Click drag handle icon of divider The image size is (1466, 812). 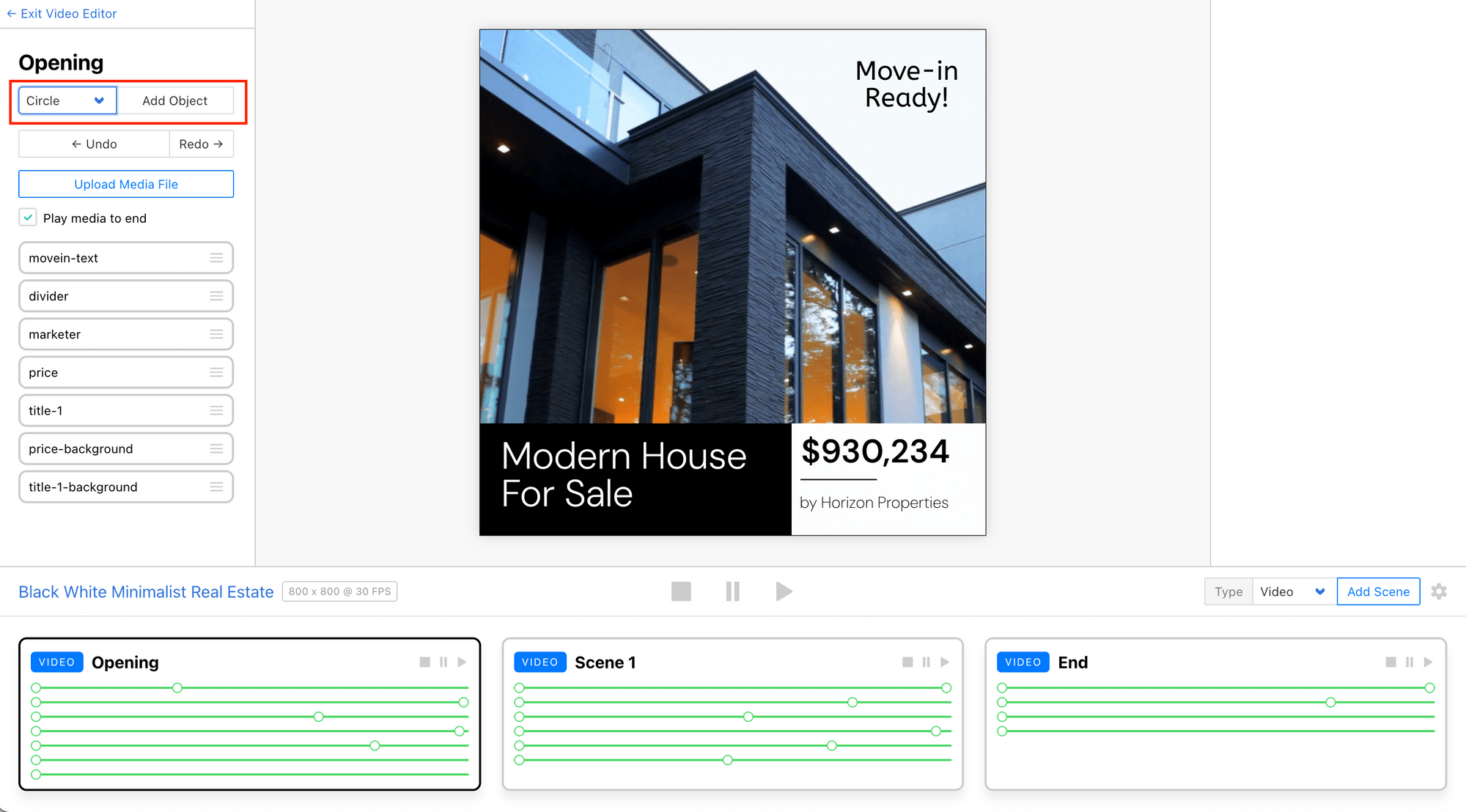[x=216, y=296]
